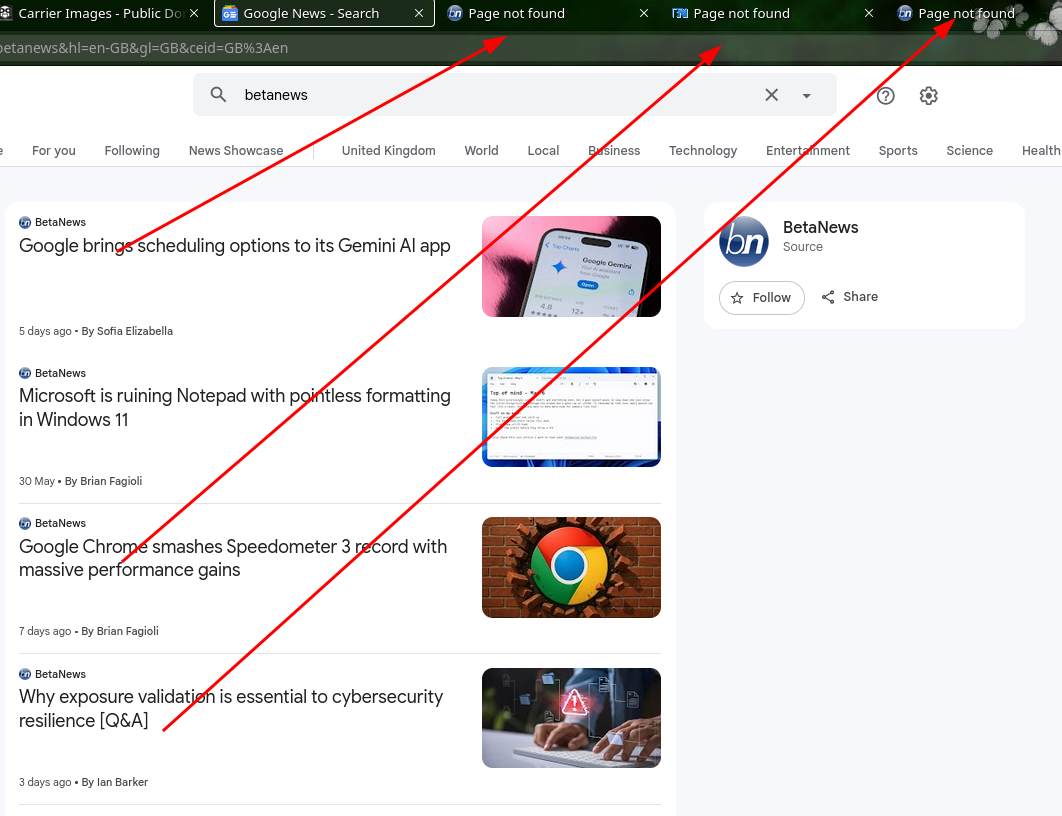Open the Following section

[132, 150]
